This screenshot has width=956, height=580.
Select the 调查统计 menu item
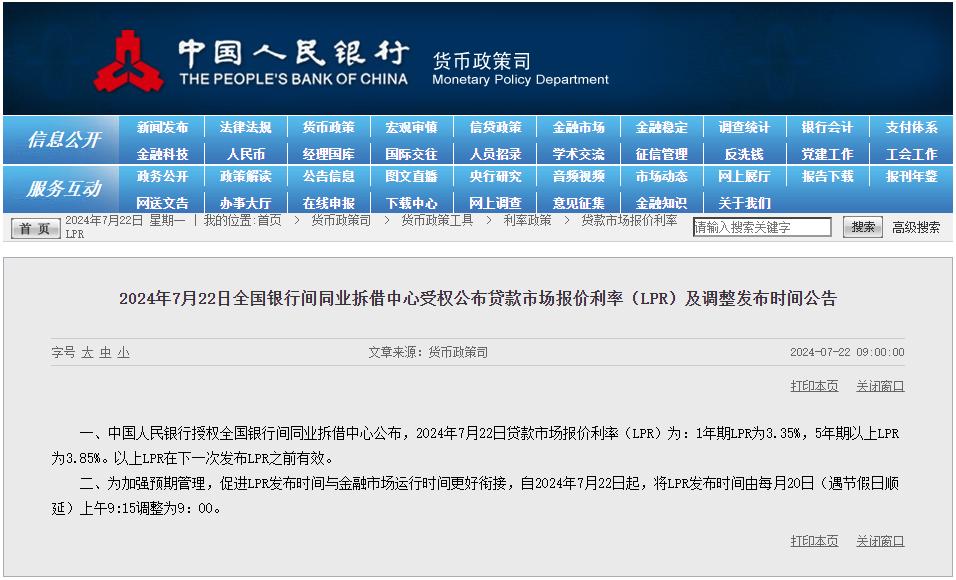click(744, 128)
